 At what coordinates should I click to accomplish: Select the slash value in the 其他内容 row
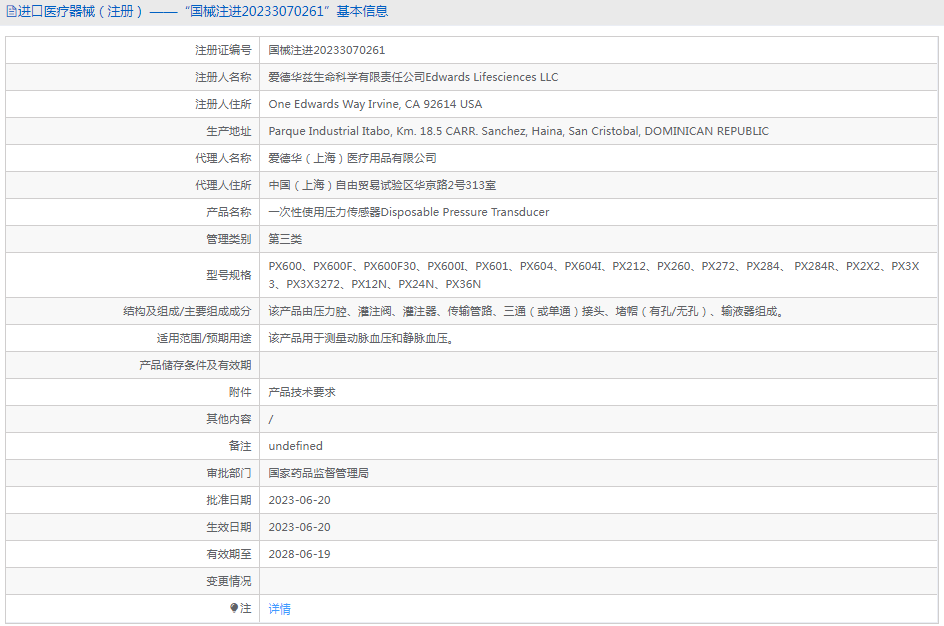271,420
